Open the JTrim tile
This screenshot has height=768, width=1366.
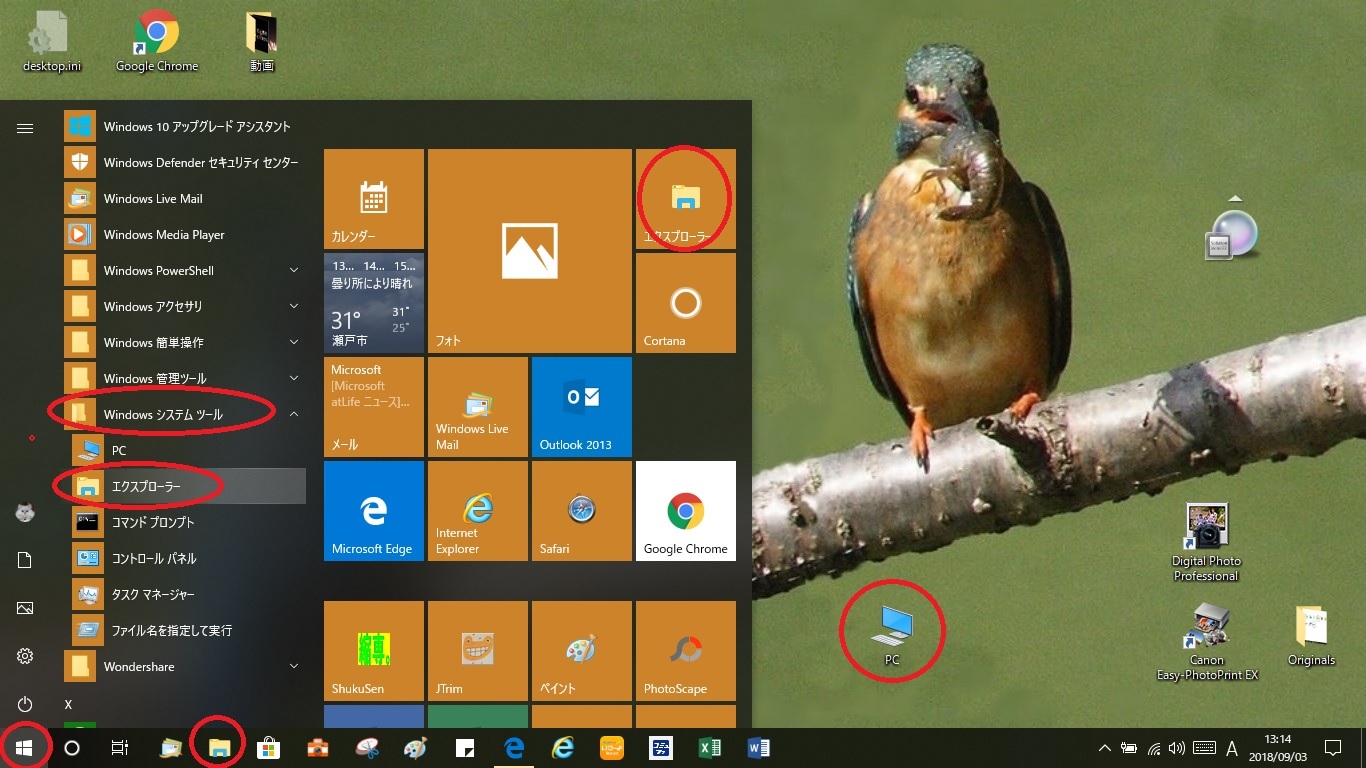478,651
